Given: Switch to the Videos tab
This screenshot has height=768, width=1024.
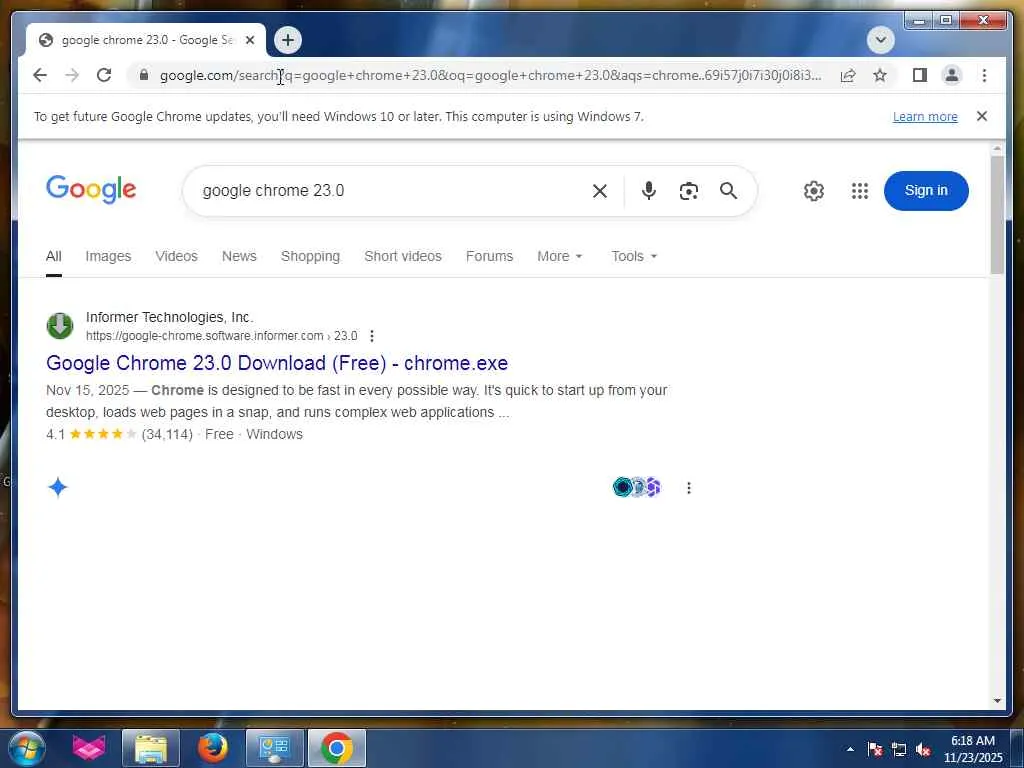Looking at the screenshot, I should [176, 257].
